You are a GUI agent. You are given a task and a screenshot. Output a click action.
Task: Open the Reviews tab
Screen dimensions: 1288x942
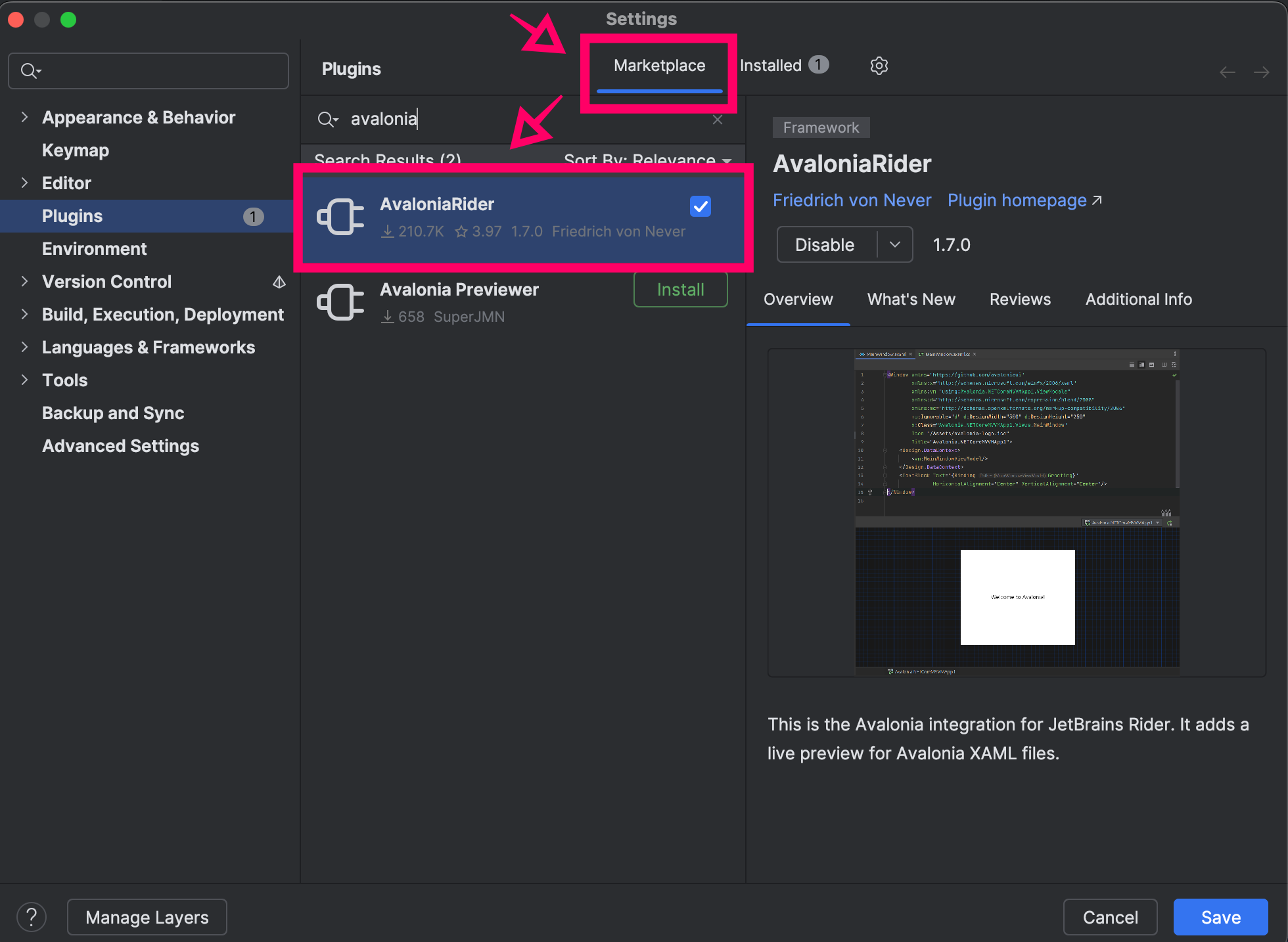coord(1019,300)
